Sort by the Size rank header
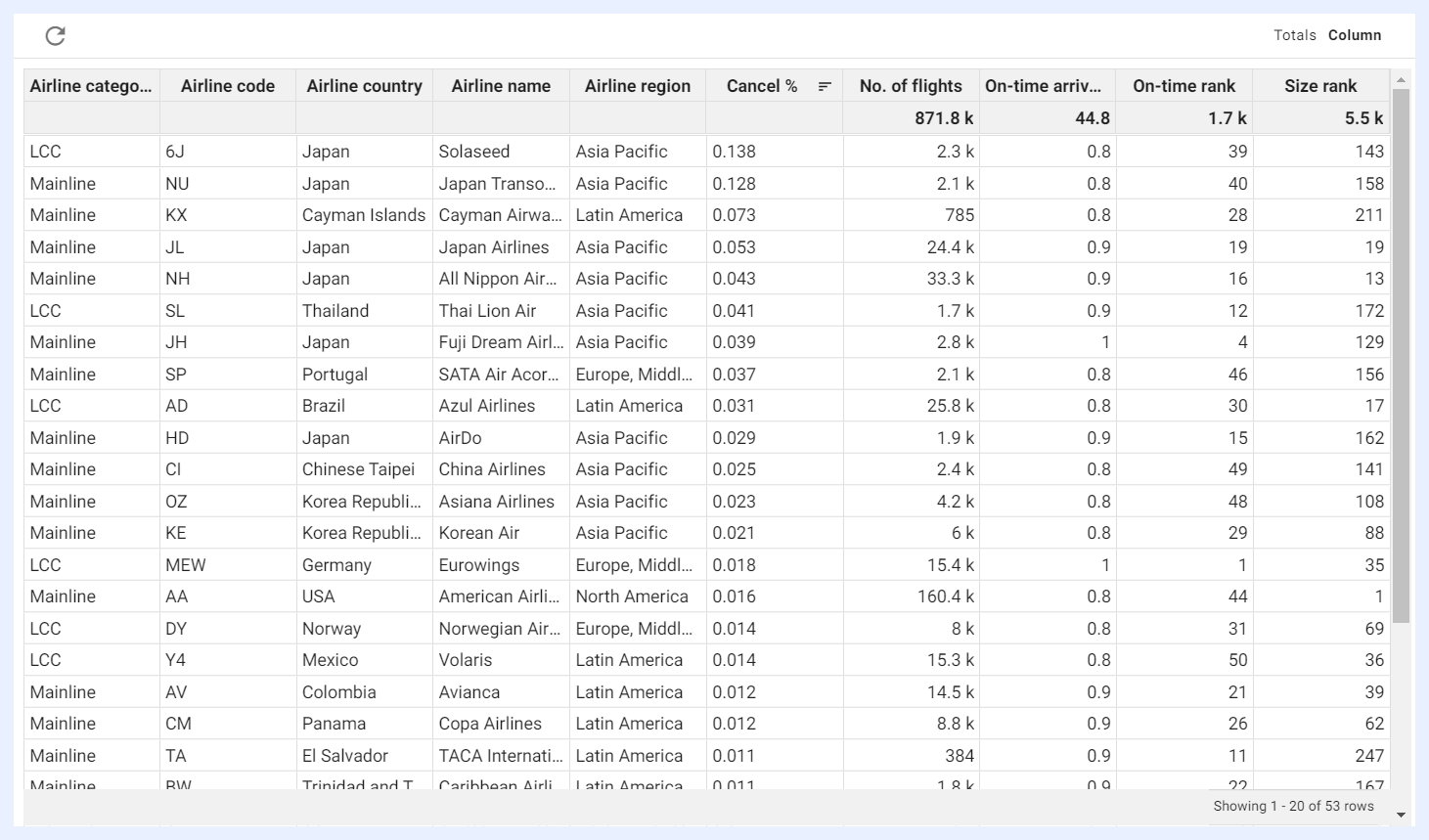Screen dimensions: 1429x840 tap(1320, 86)
